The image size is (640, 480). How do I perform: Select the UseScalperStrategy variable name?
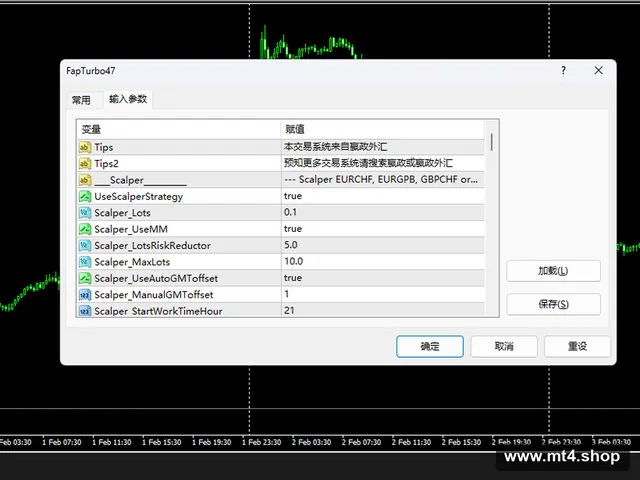(x=138, y=197)
